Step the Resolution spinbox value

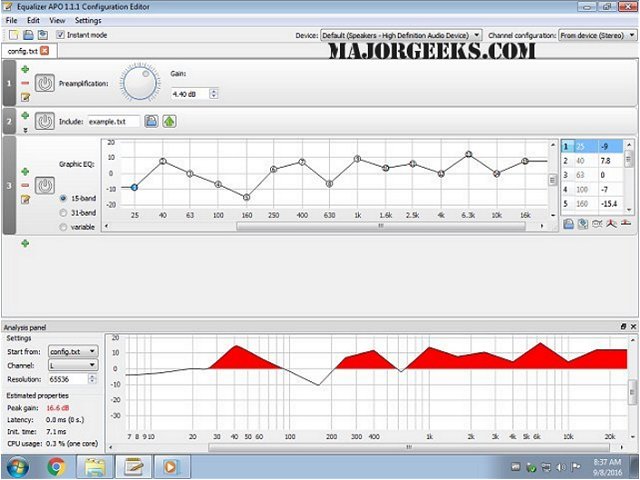(x=92, y=379)
